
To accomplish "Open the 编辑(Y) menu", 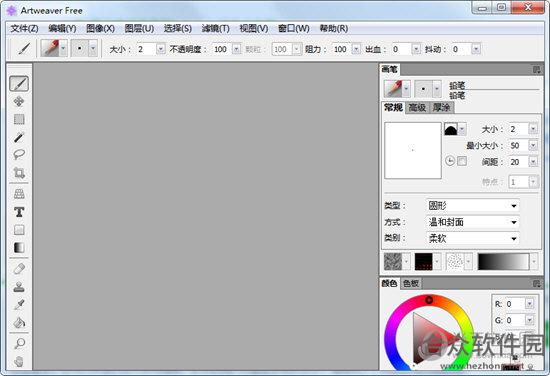I will [62, 28].
